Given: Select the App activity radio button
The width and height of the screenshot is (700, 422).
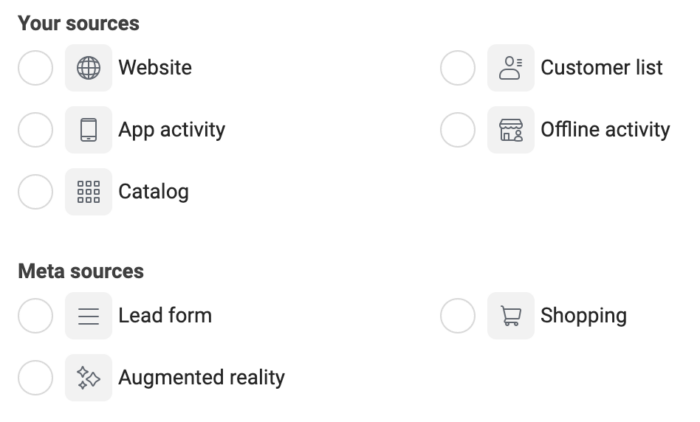Looking at the screenshot, I should [35, 130].
